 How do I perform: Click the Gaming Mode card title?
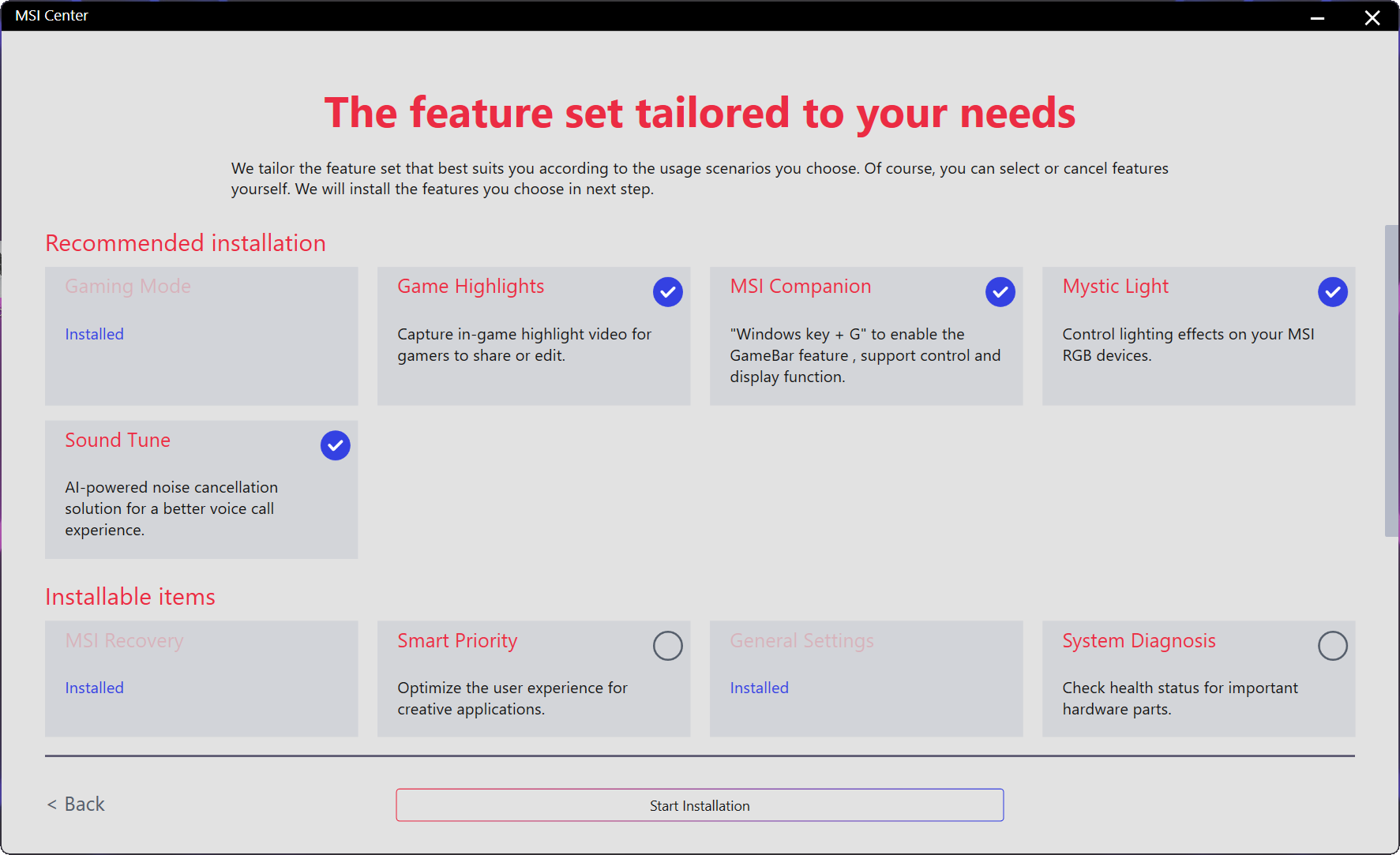point(128,287)
